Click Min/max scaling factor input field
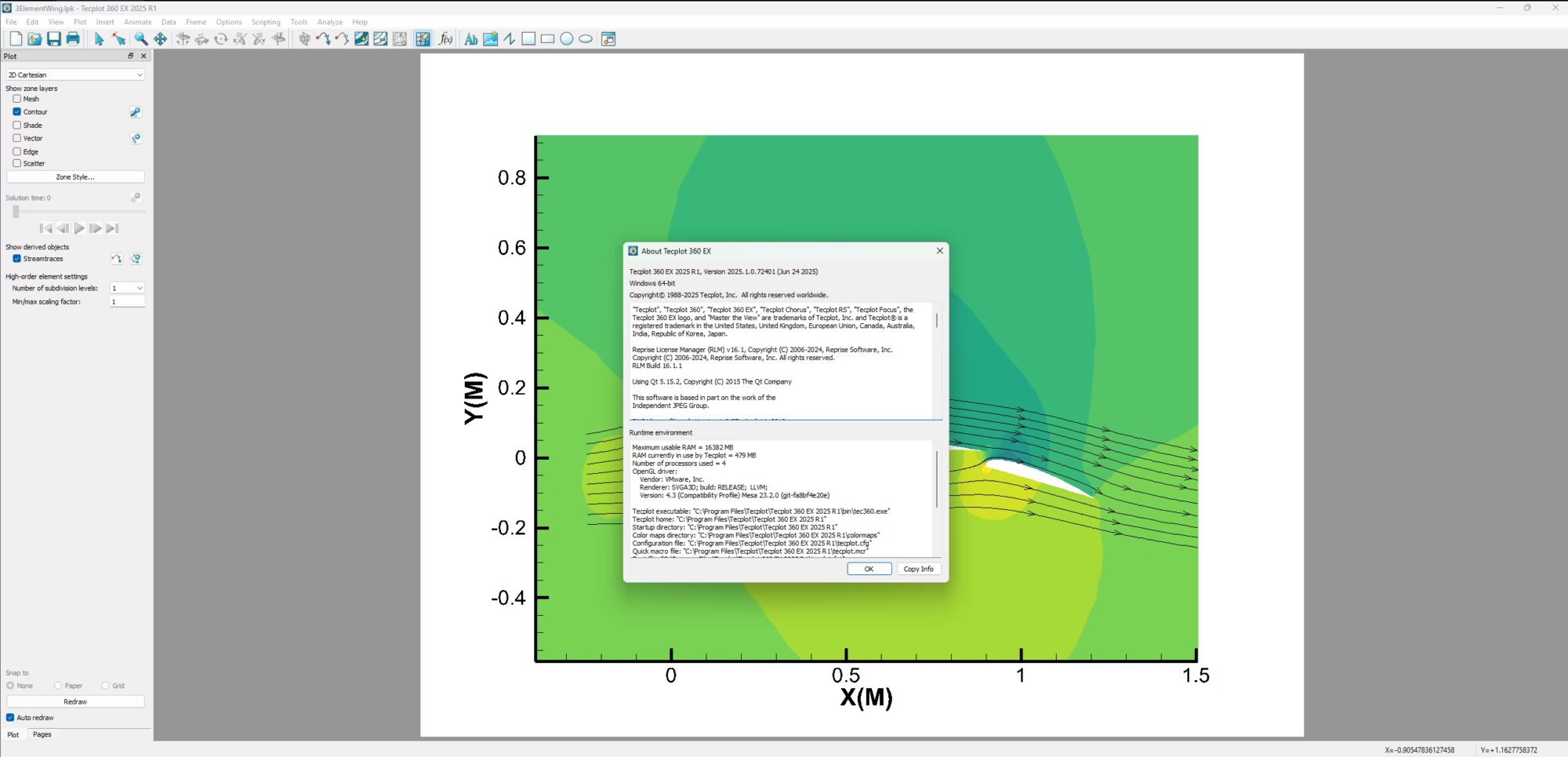Screen dimensions: 1568x757 coord(128,301)
